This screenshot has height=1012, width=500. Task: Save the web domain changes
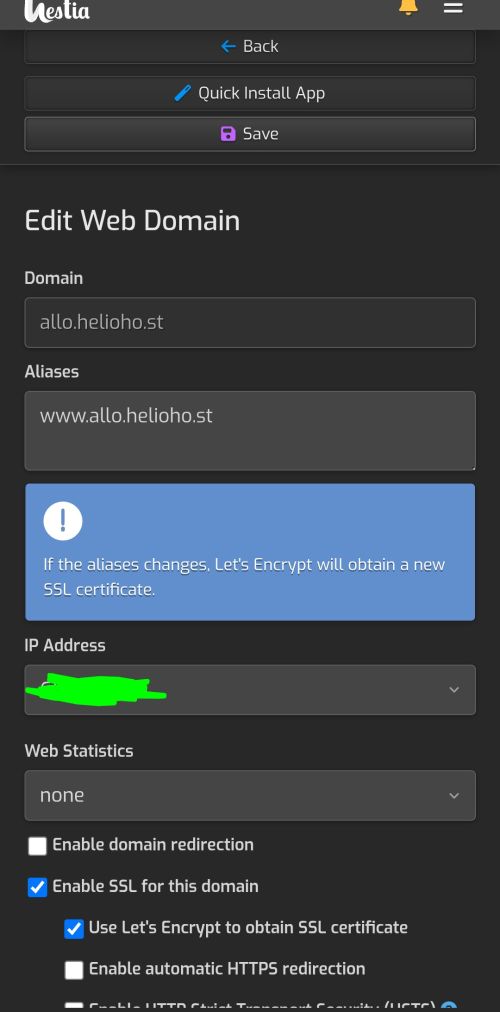click(250, 134)
